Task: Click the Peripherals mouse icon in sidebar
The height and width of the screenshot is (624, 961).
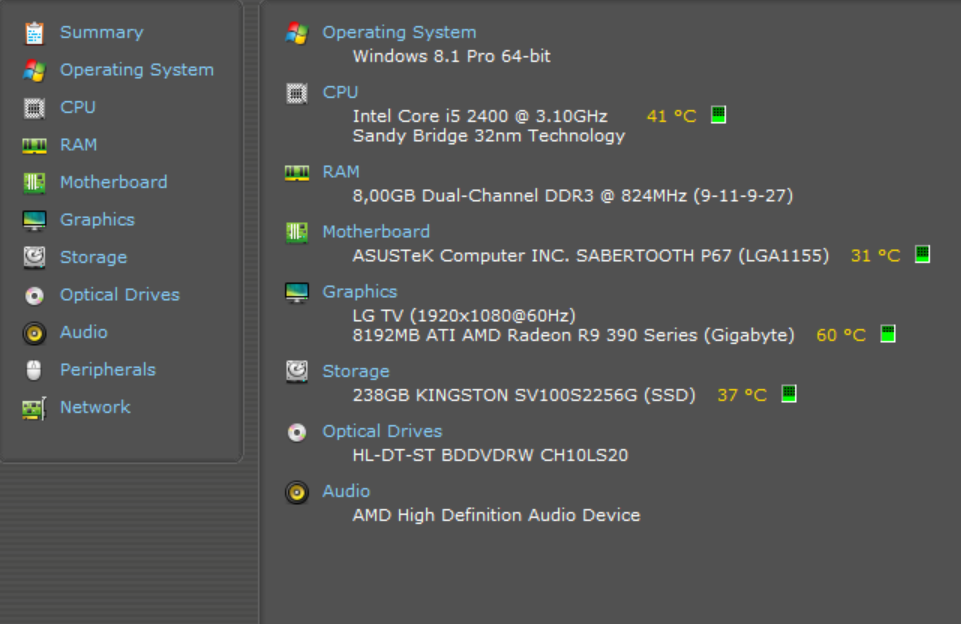Action: point(34,370)
